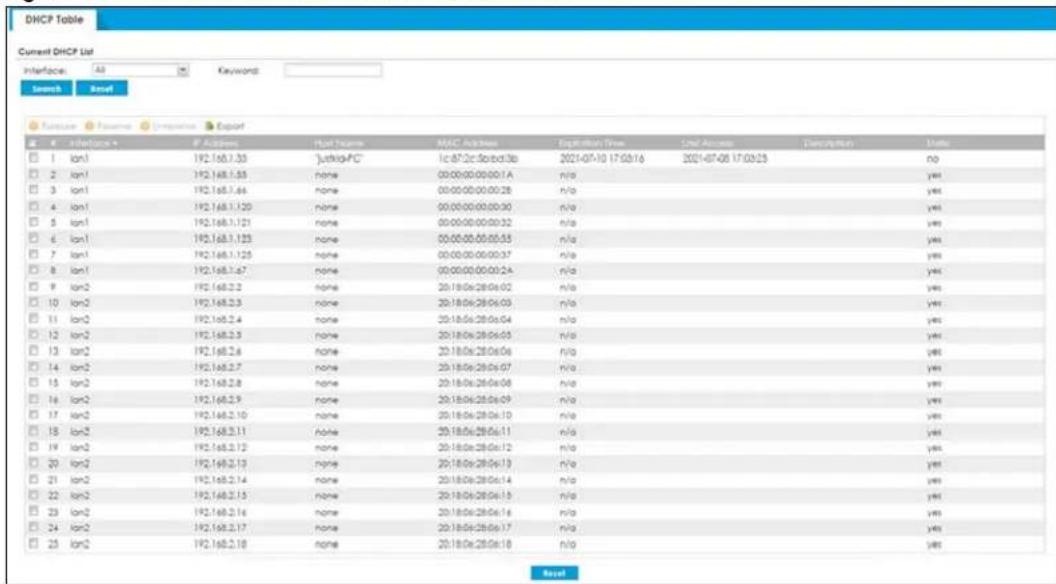The image size is (1056, 584).
Task: Check the box for row 4 192.168.1.120
Action: coord(34,206)
